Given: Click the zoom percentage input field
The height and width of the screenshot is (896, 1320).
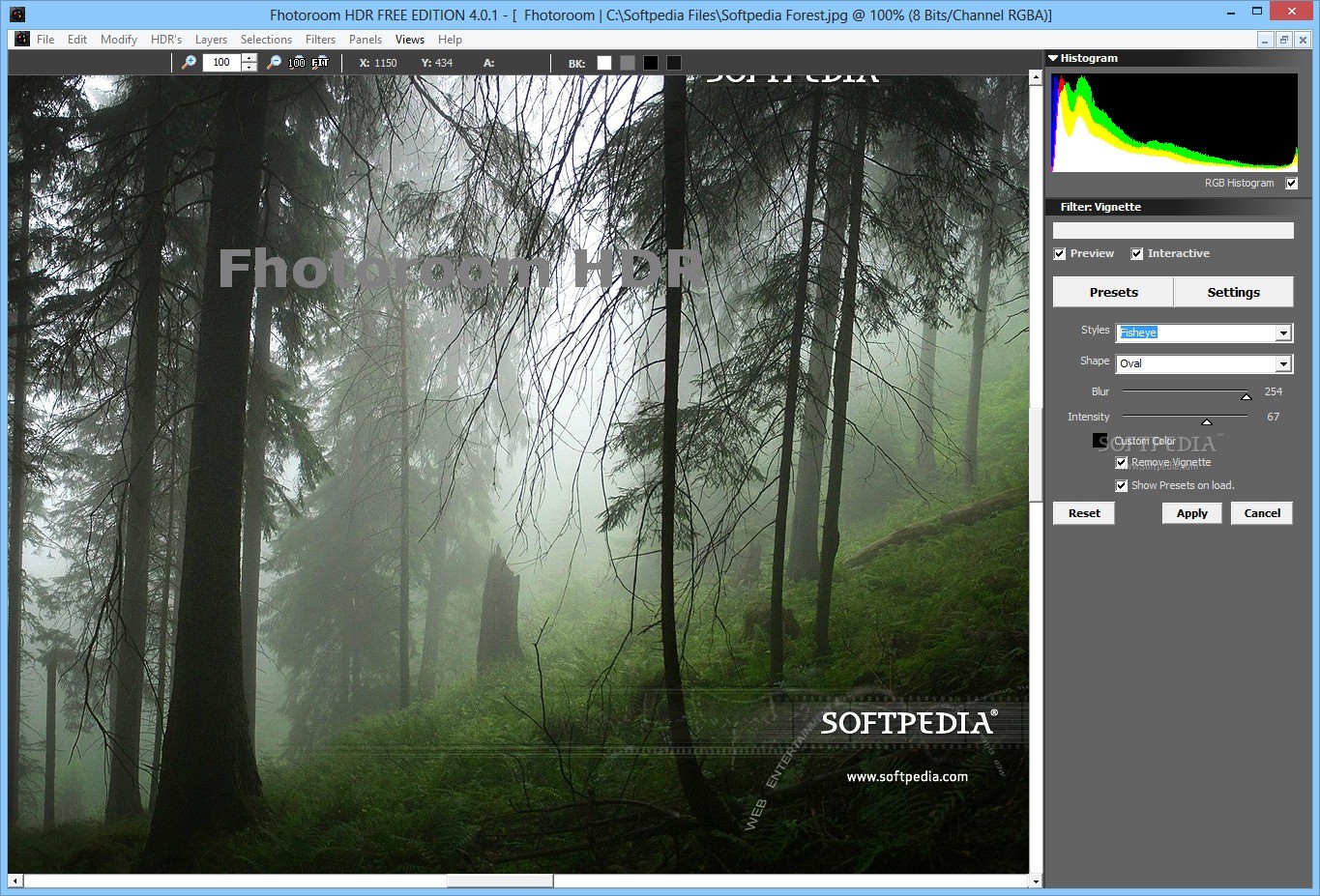Looking at the screenshot, I should point(222,62).
